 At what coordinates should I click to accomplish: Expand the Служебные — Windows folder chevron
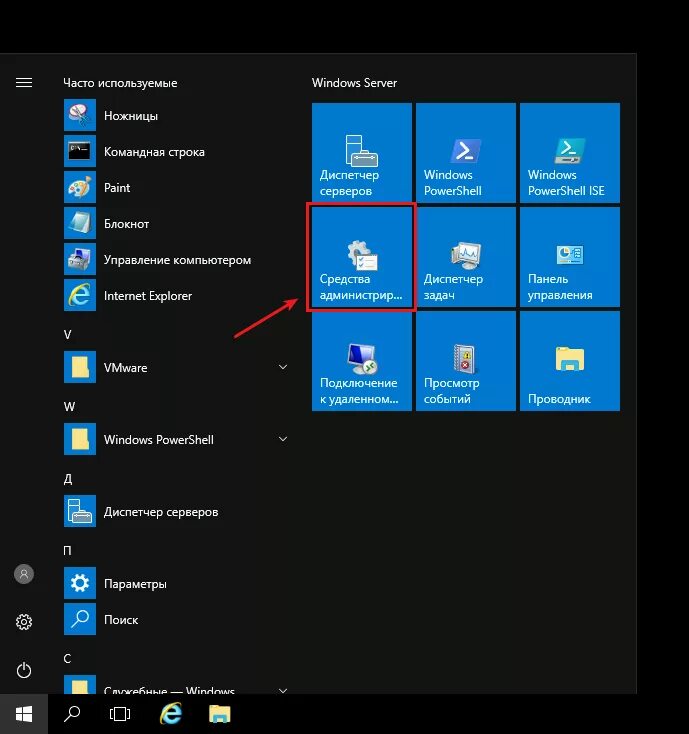283,690
